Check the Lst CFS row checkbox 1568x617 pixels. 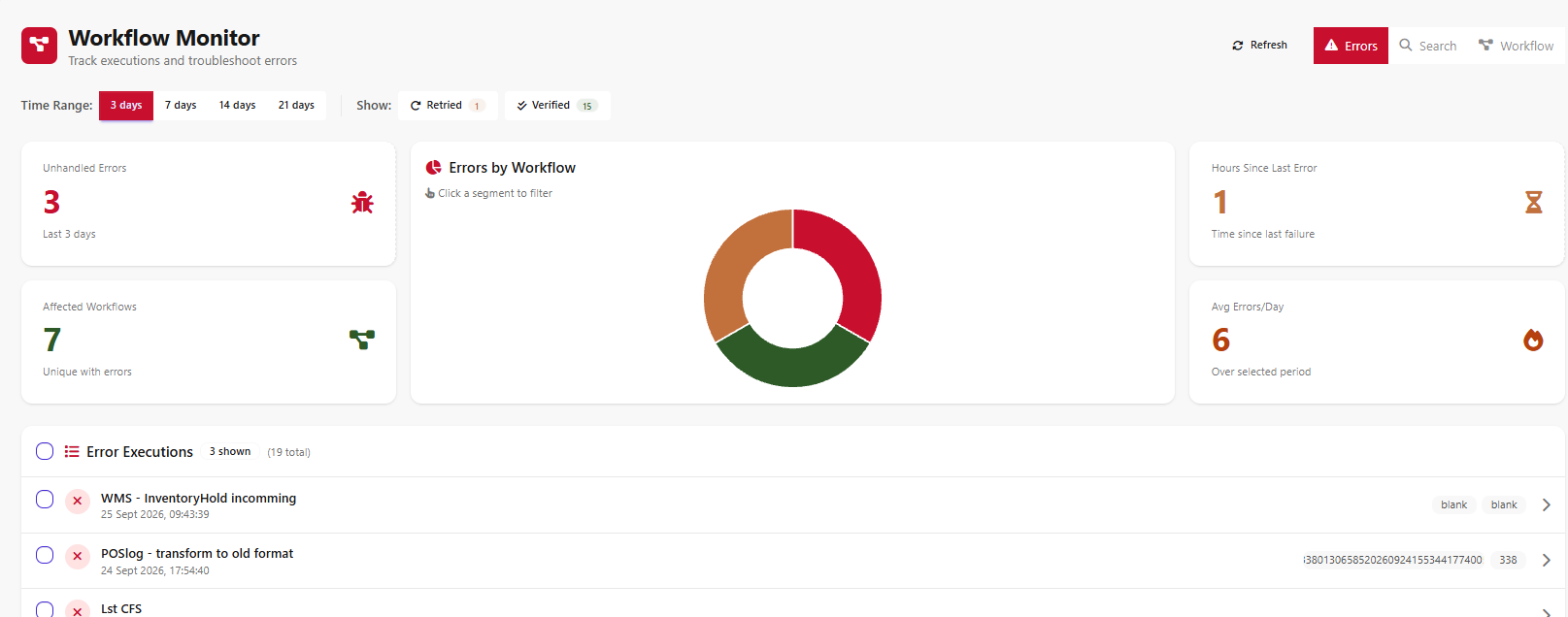45,609
